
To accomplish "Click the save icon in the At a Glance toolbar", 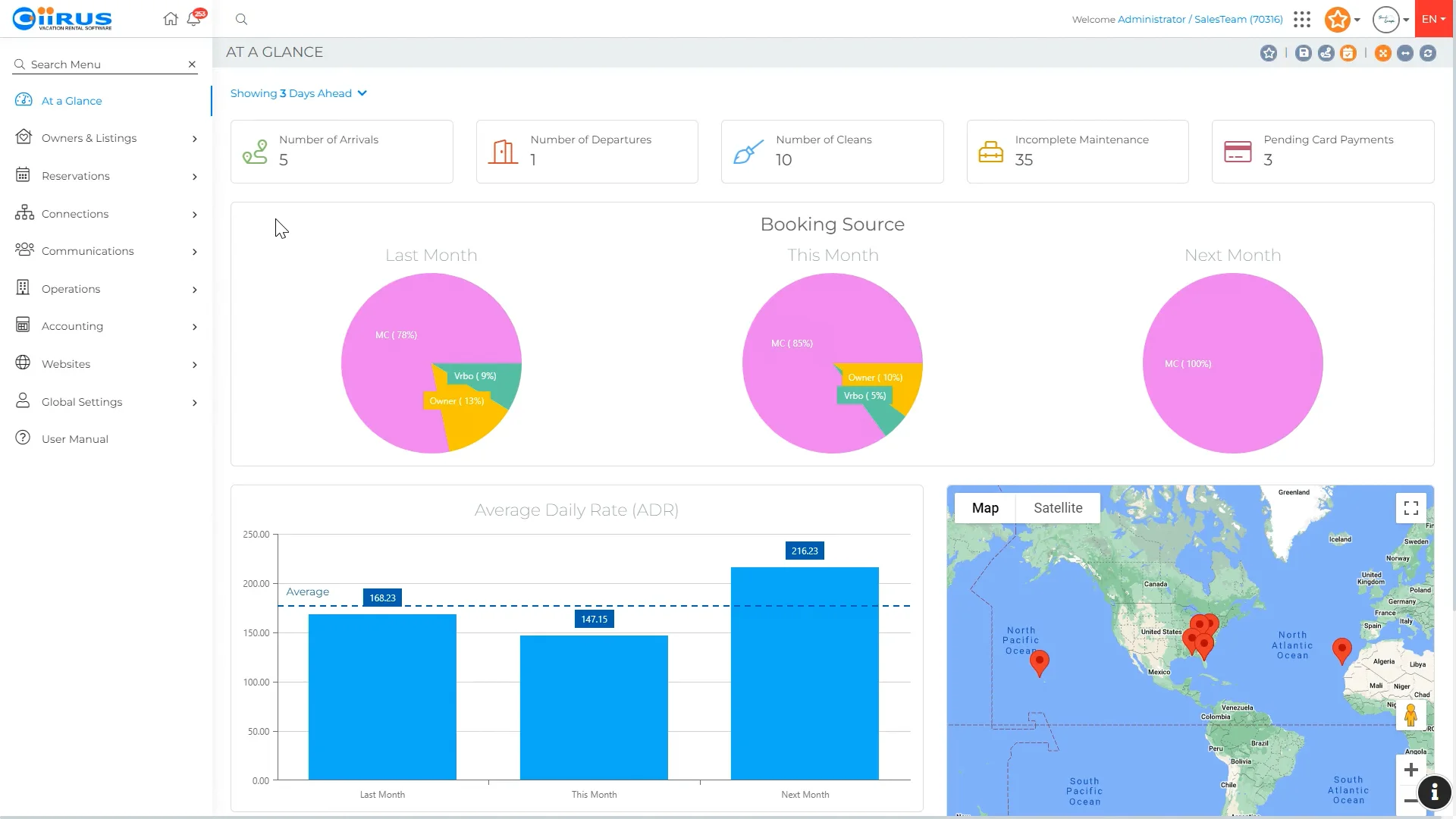I will click(x=1304, y=53).
